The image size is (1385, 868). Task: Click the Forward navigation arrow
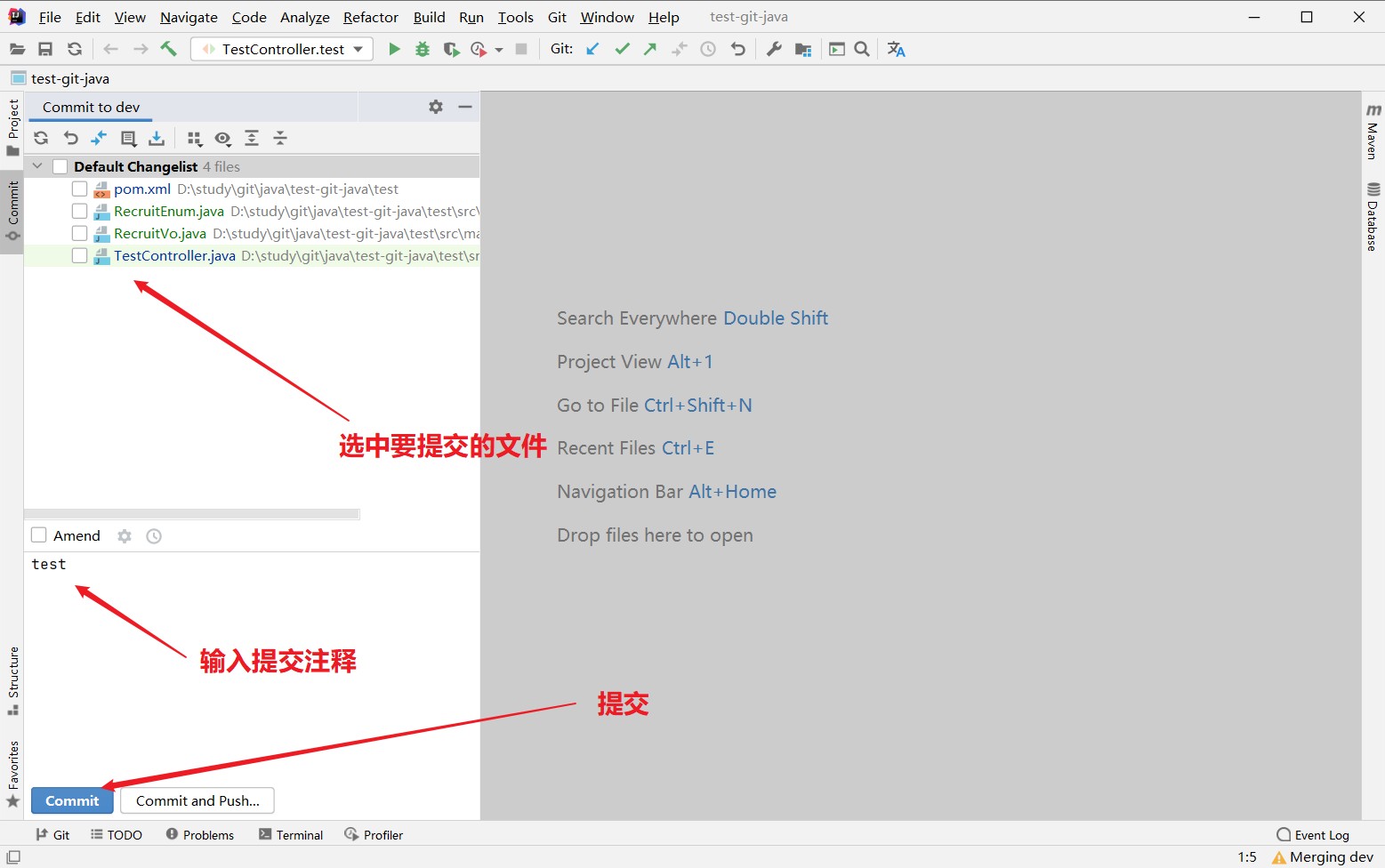141,49
